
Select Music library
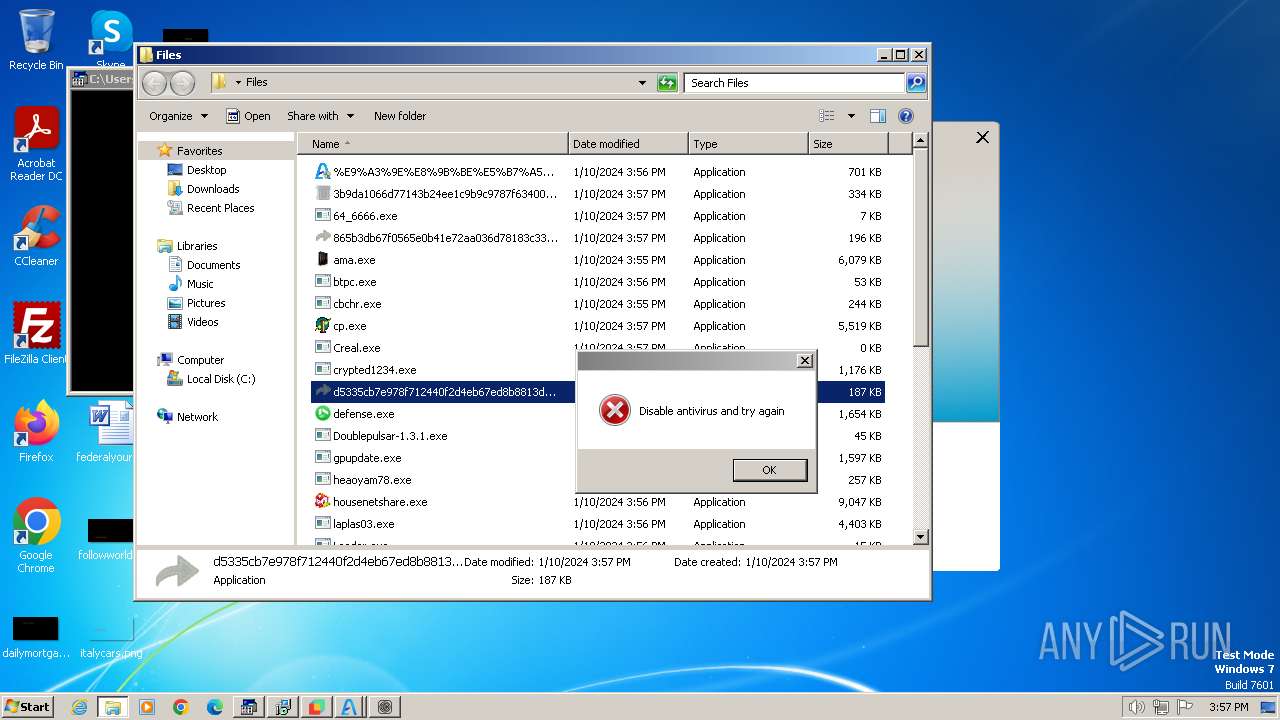(200, 284)
